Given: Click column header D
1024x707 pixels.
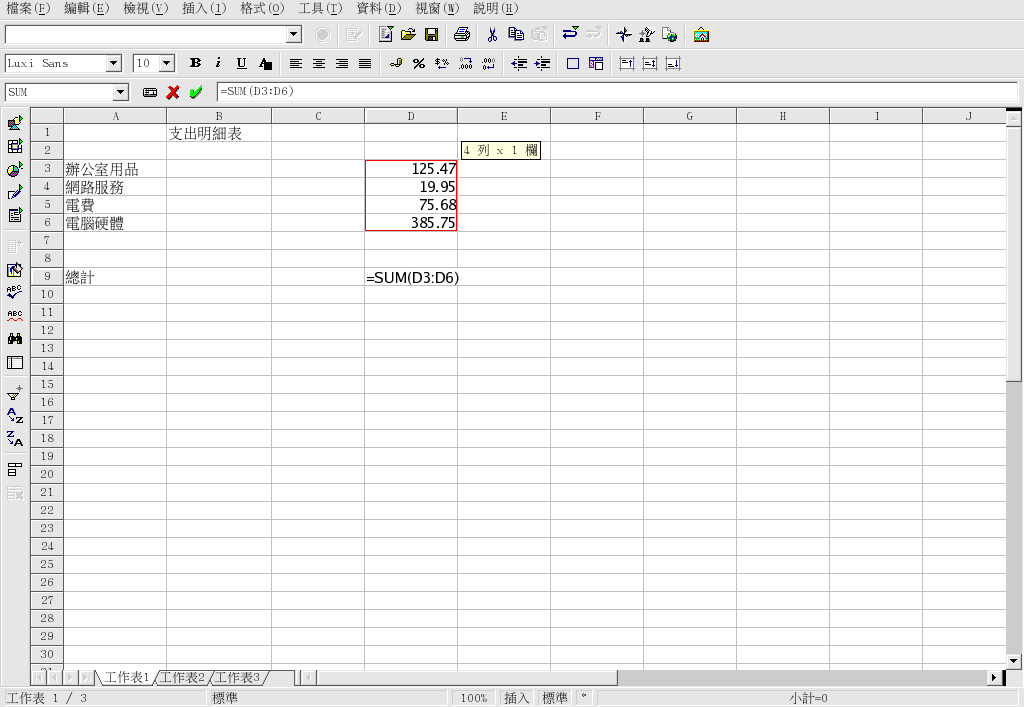Looking at the screenshot, I should pyautogui.click(x=410, y=116).
